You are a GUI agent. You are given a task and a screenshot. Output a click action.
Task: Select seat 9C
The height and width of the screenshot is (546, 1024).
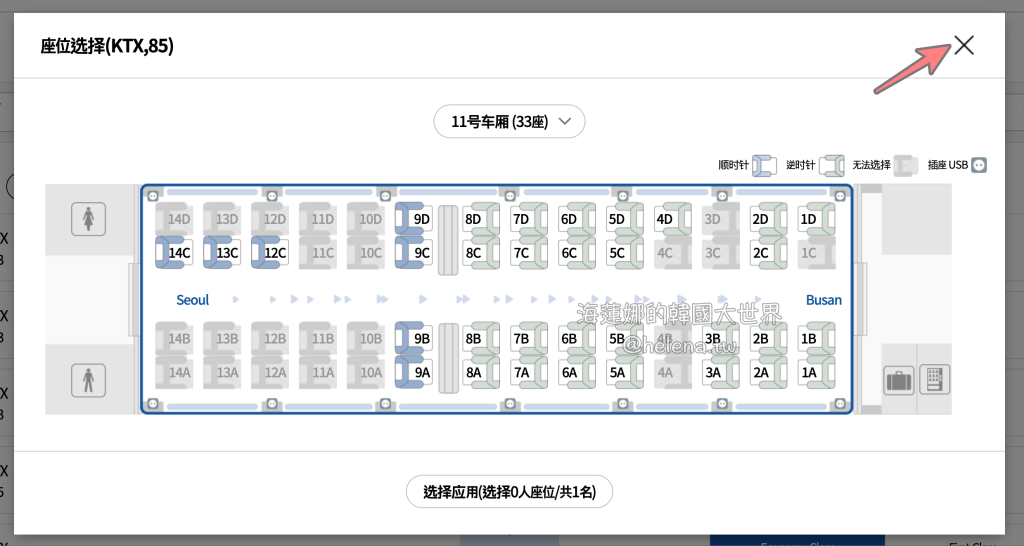(414, 253)
